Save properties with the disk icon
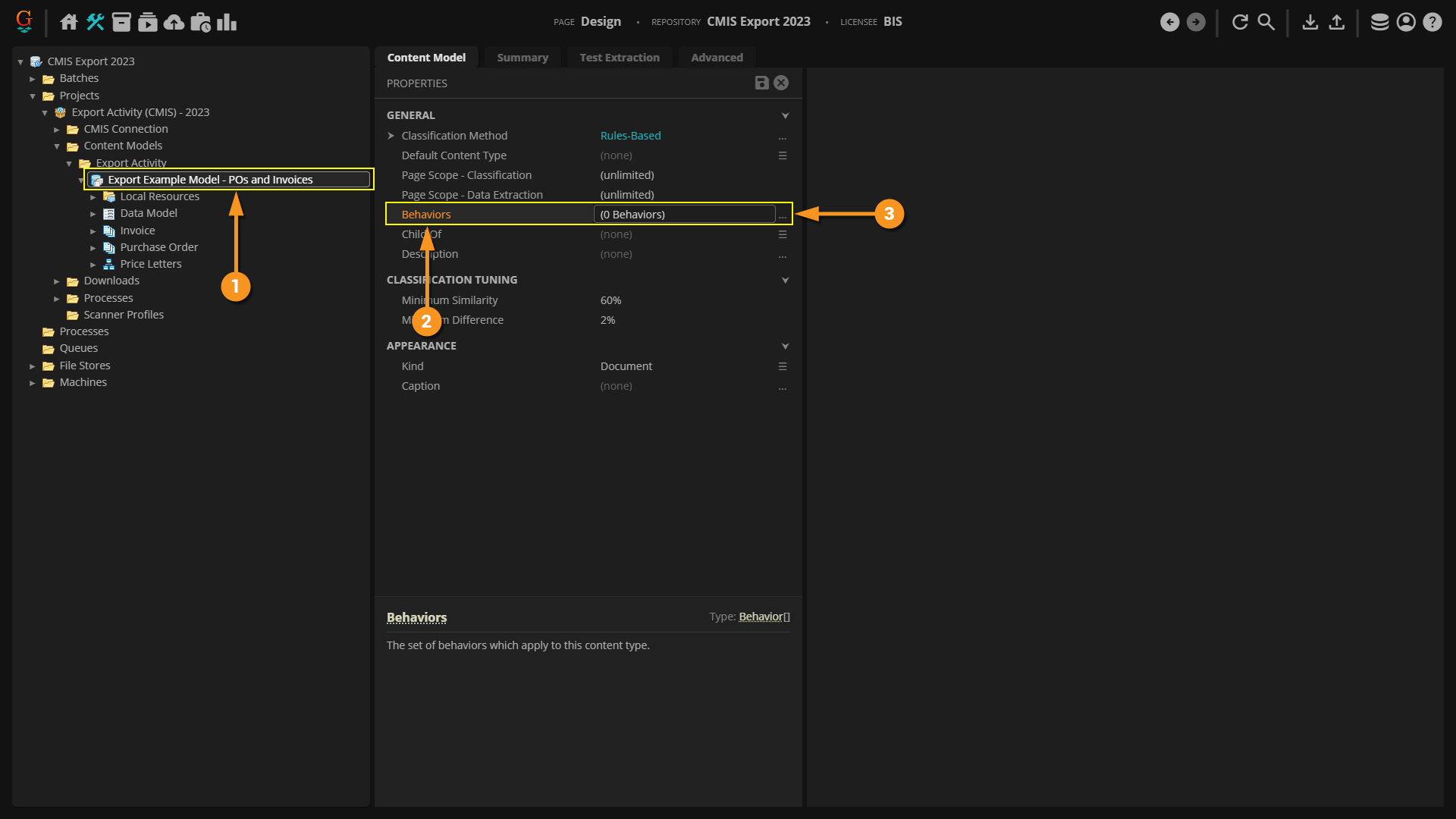This screenshot has height=819, width=1456. pyautogui.click(x=762, y=83)
